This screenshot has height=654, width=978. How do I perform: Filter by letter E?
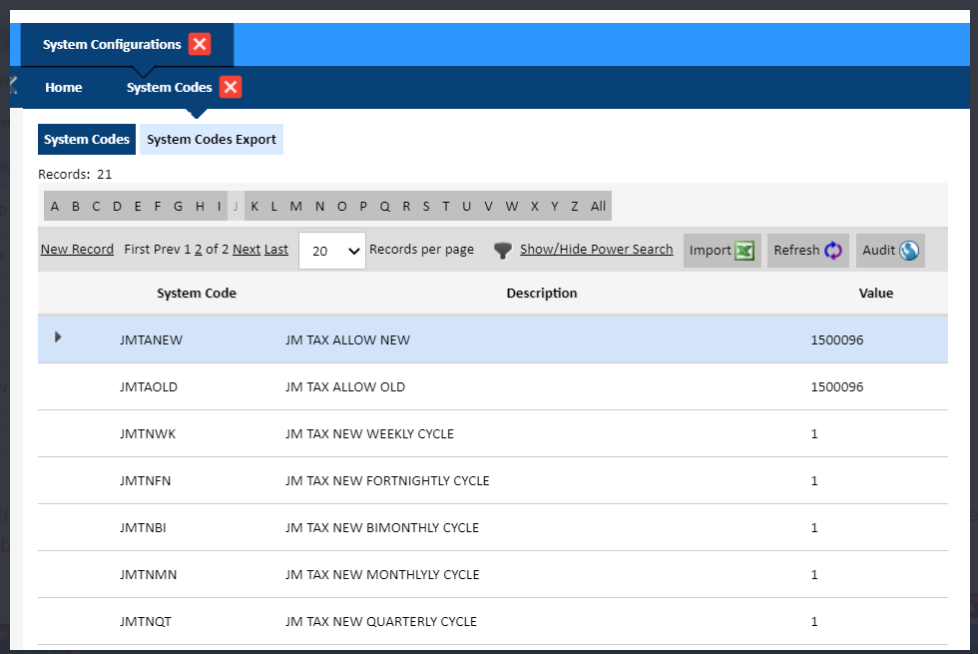[138, 206]
